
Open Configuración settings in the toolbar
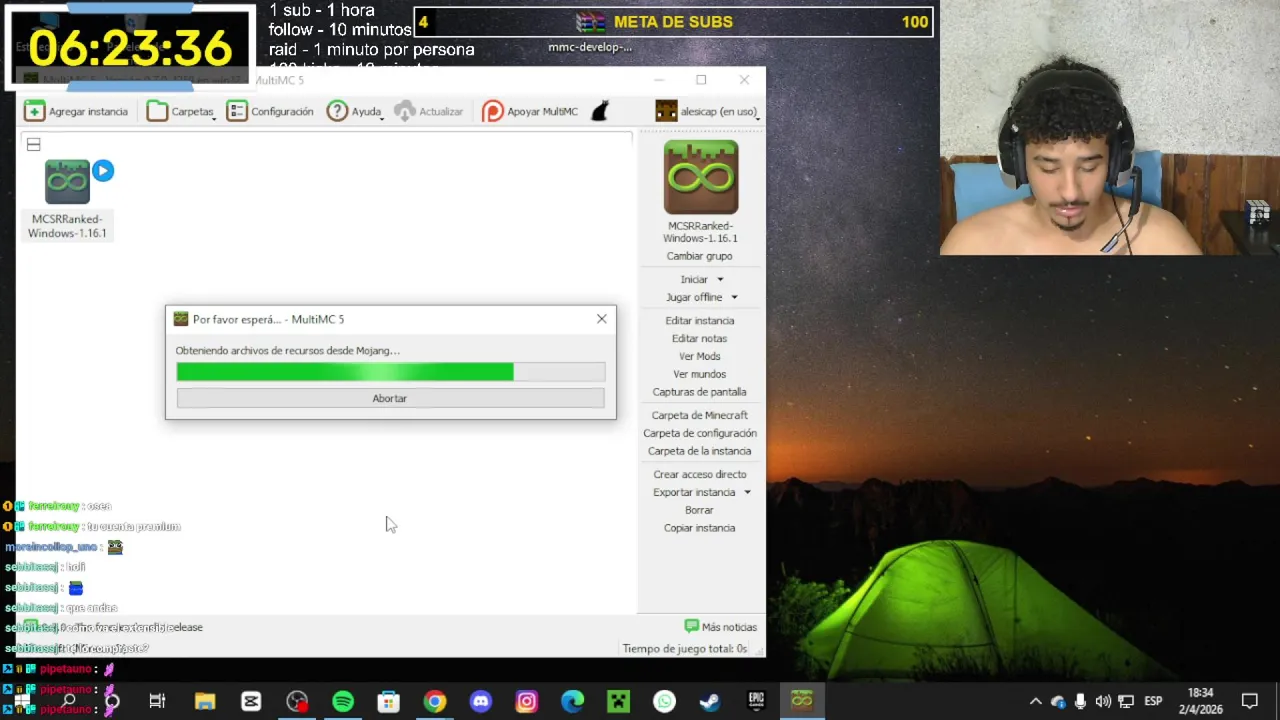(270, 111)
